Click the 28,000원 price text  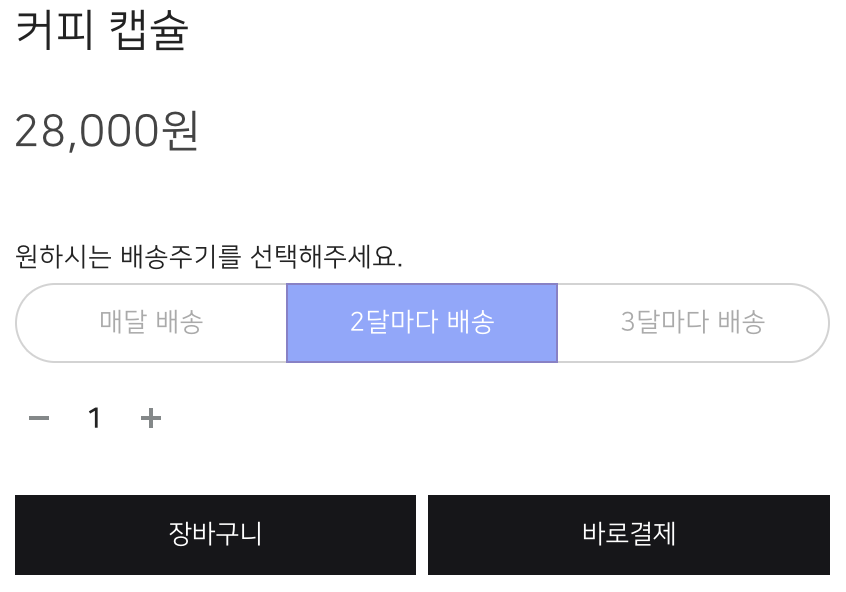107,132
